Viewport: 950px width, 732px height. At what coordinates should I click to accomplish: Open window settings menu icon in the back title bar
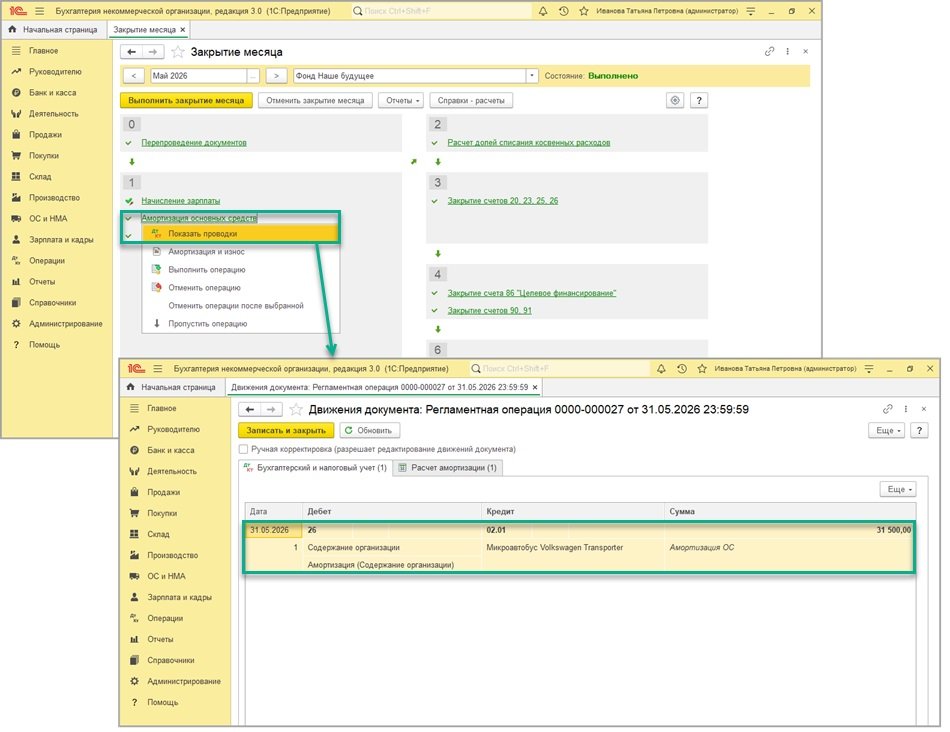click(751, 11)
